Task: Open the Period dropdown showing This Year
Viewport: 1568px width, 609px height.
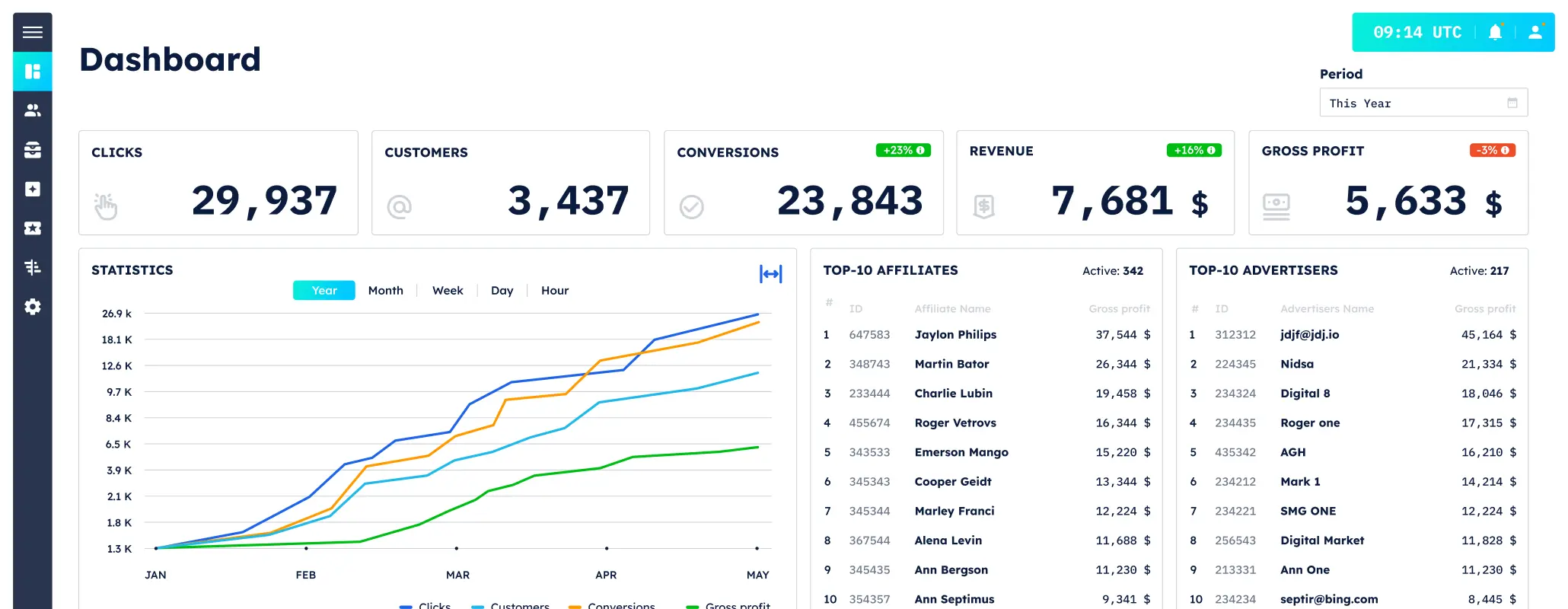Action: pyautogui.click(x=1416, y=103)
